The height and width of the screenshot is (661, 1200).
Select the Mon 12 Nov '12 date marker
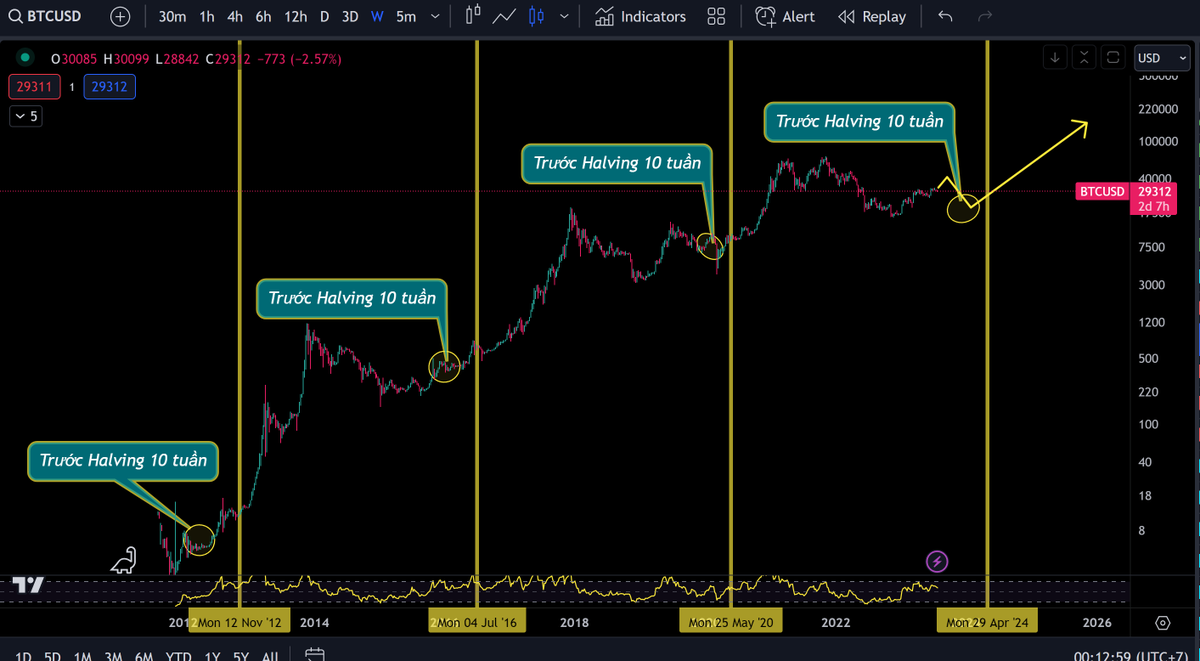(x=239, y=621)
